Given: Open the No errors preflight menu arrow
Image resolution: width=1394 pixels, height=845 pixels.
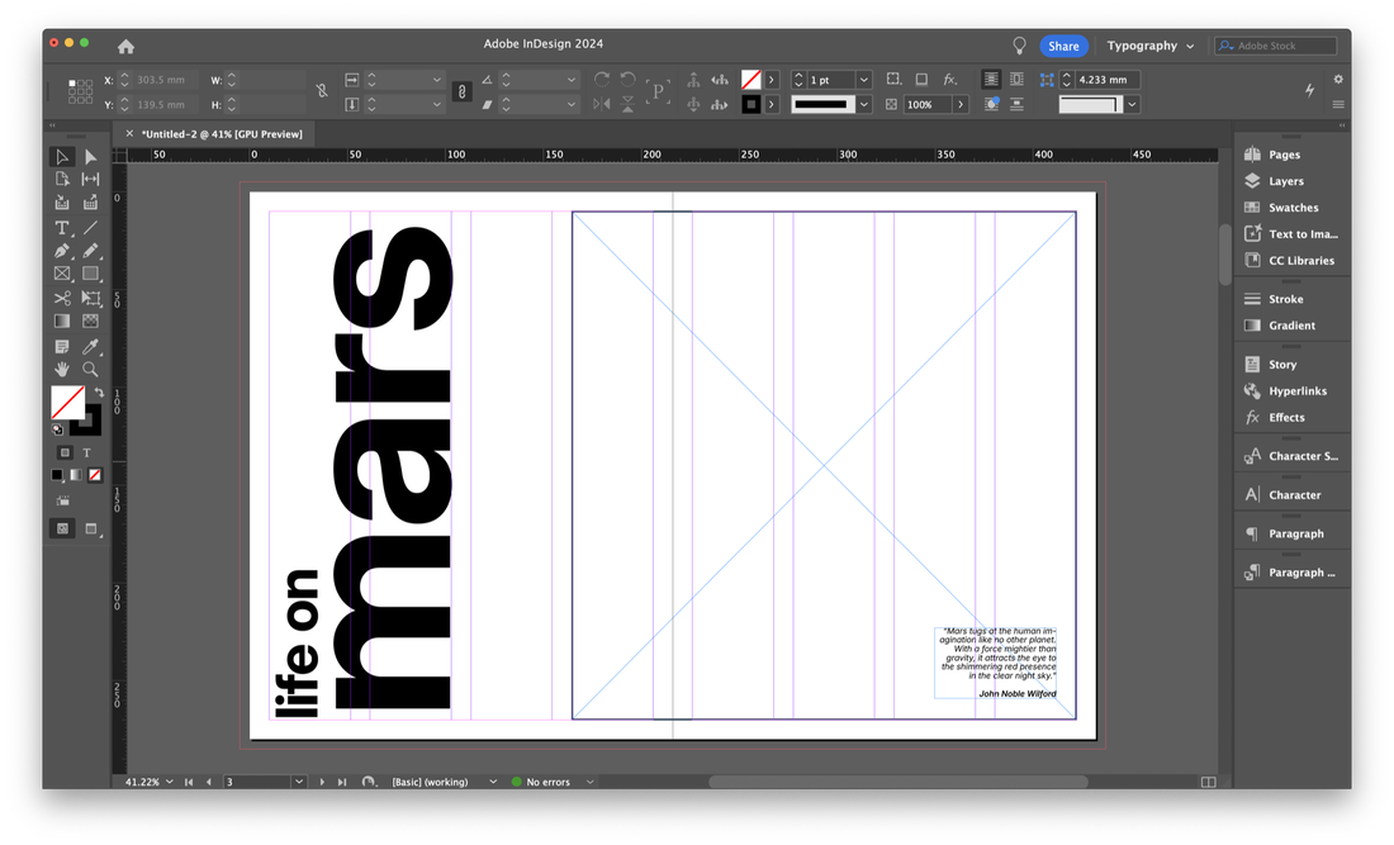Looking at the screenshot, I should tap(590, 782).
